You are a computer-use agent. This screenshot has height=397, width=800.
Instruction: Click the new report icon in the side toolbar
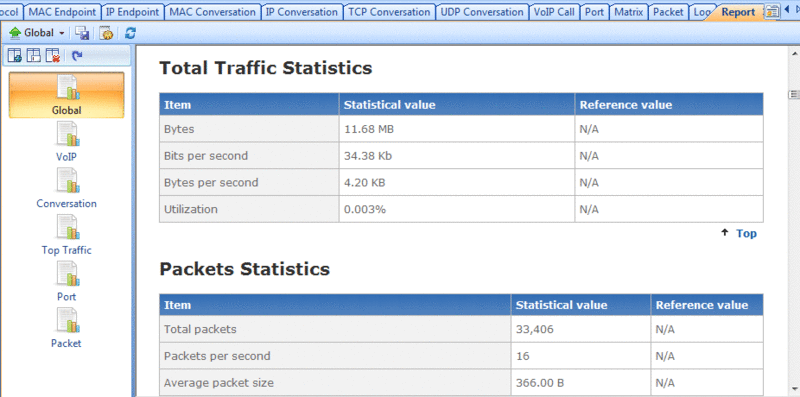pos(15,56)
